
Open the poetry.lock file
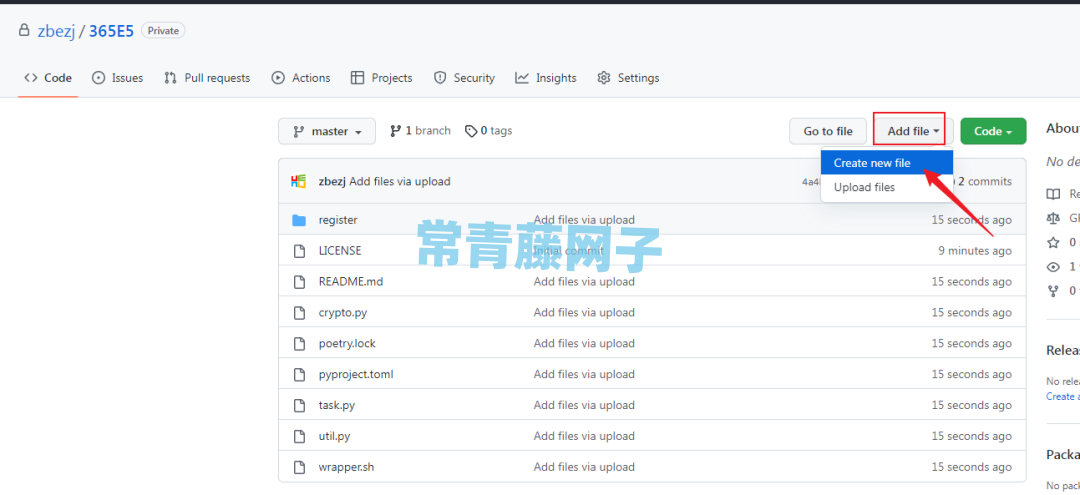(347, 344)
